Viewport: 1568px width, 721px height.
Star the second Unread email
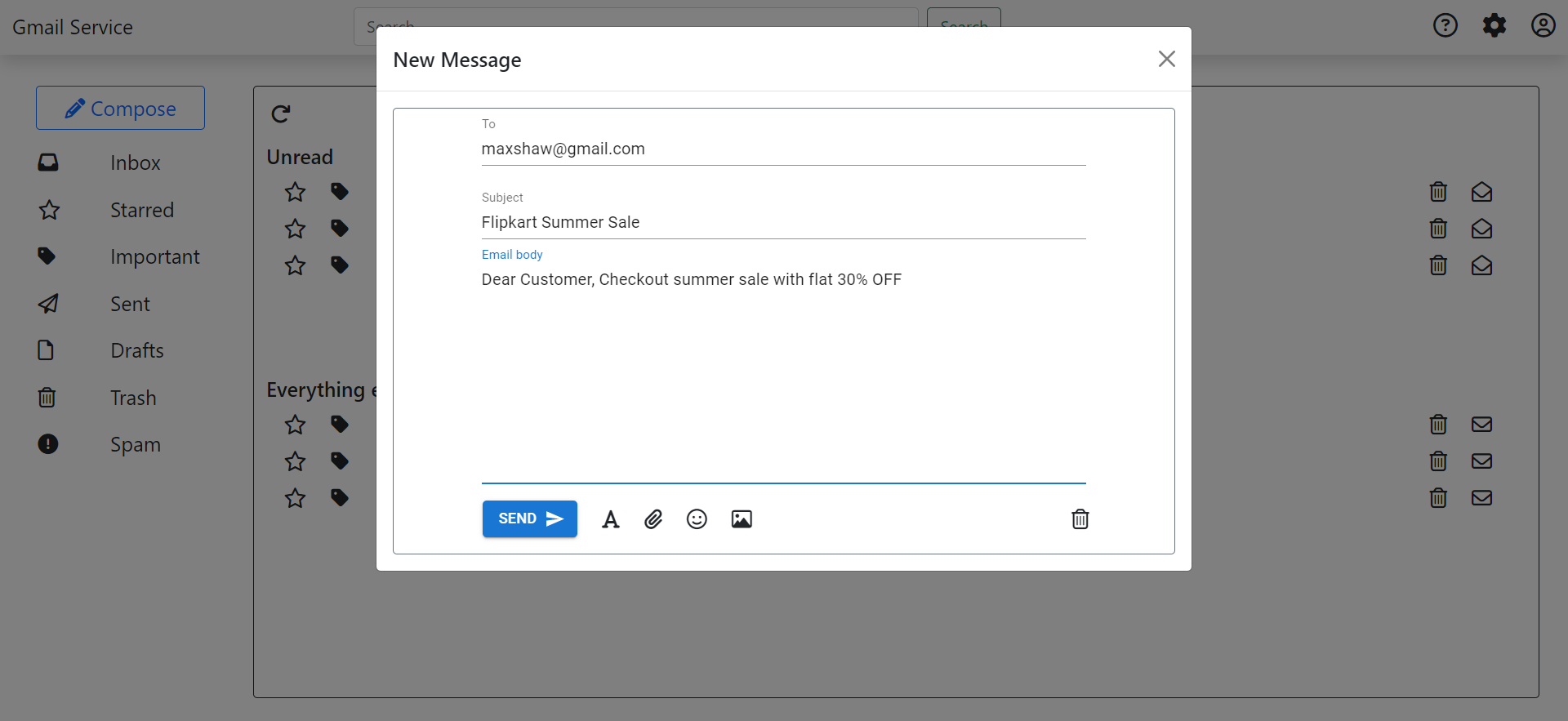point(295,229)
